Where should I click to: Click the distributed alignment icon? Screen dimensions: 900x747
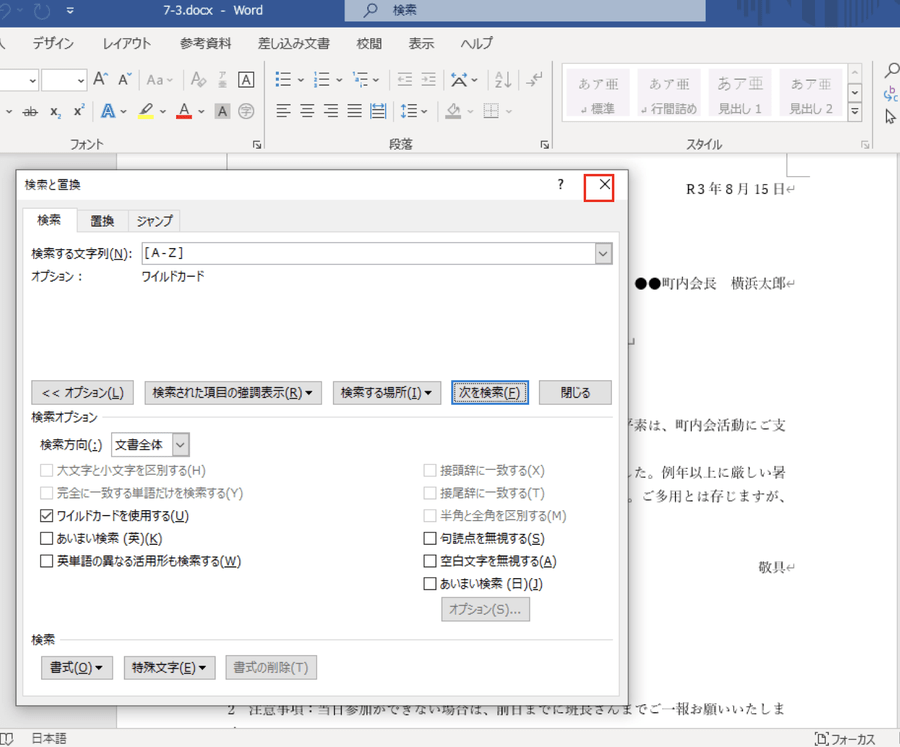[378, 111]
